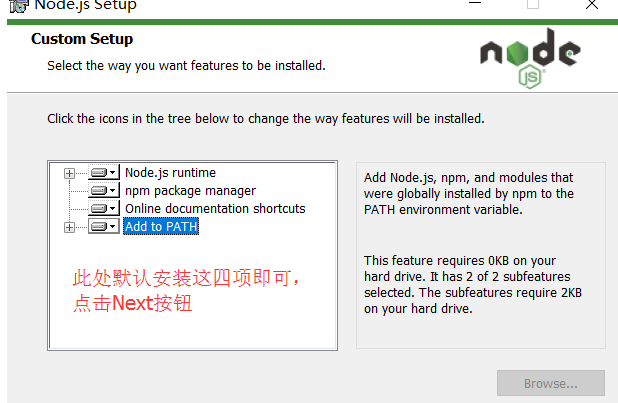Open the npm package manager install-option icon
The image size is (618, 403).
pos(104,191)
